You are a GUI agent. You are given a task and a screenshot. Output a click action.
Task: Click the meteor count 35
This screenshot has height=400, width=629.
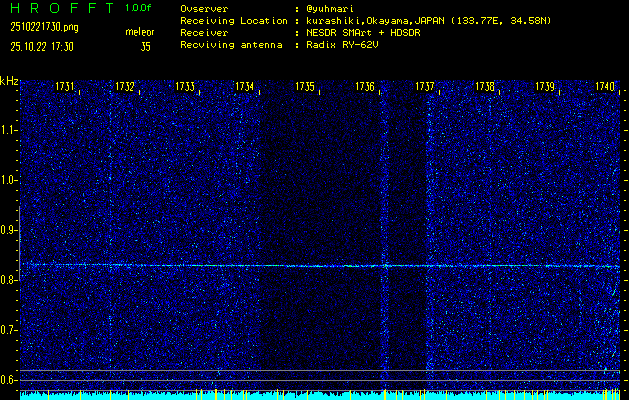(x=146, y=47)
